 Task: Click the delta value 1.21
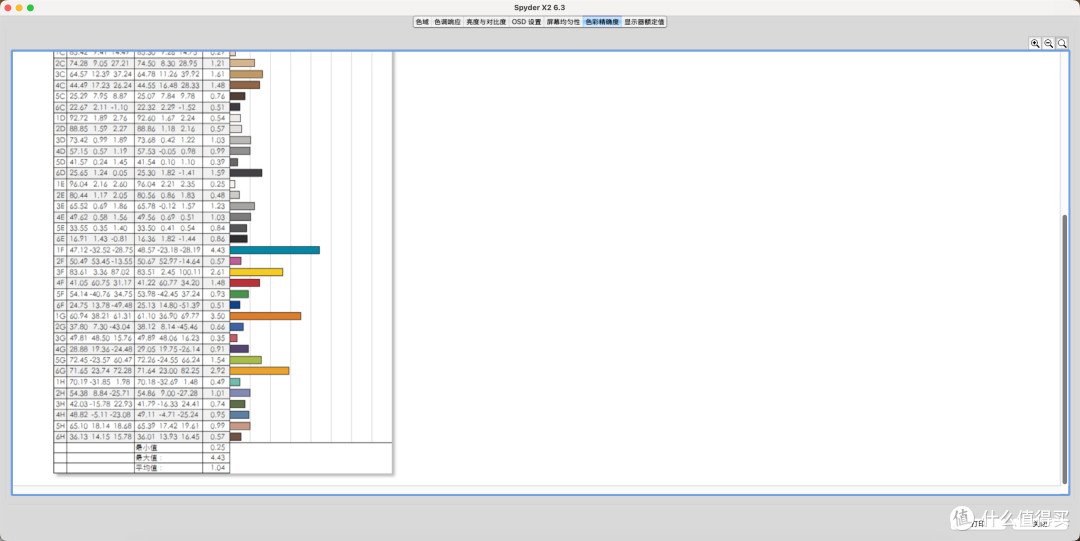pyautogui.click(x=218, y=63)
